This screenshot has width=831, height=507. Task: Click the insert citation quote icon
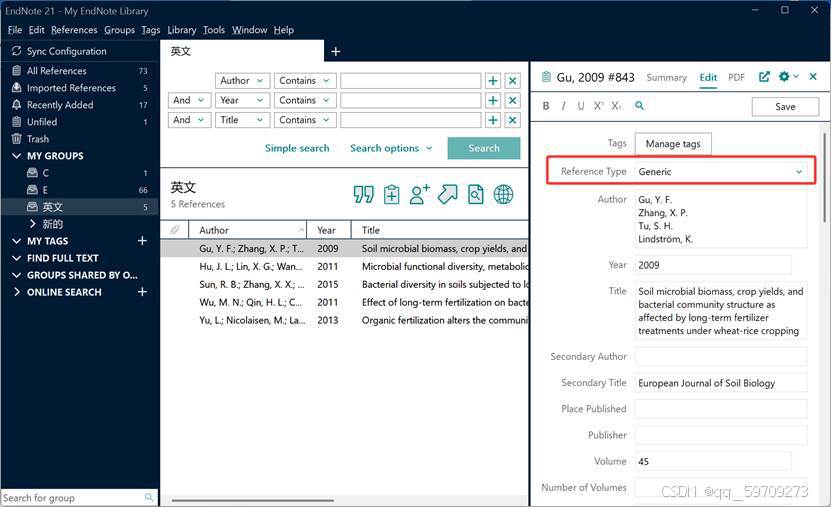364,194
